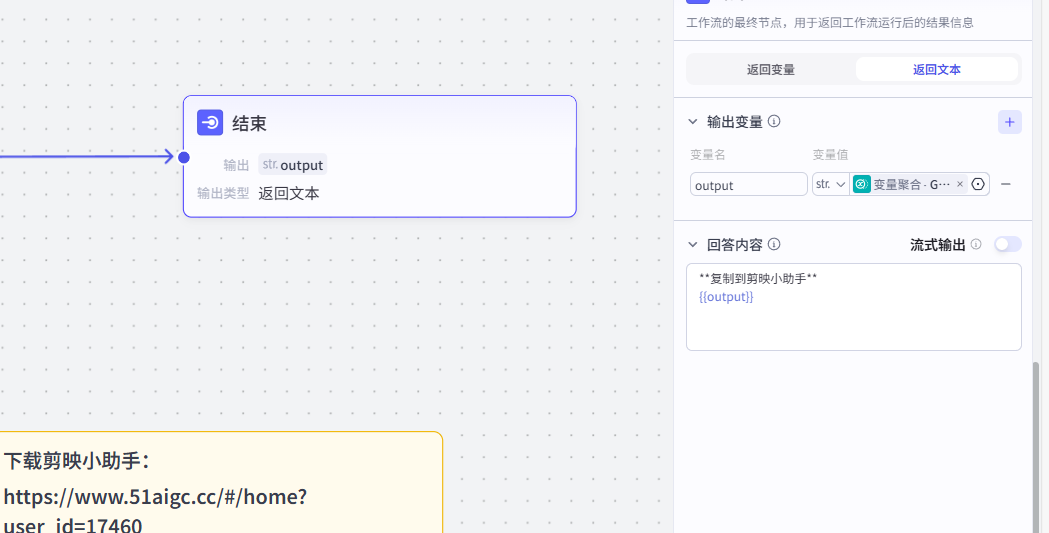Click the 结束 node input connection dot
1049x533 pixels.
184,157
